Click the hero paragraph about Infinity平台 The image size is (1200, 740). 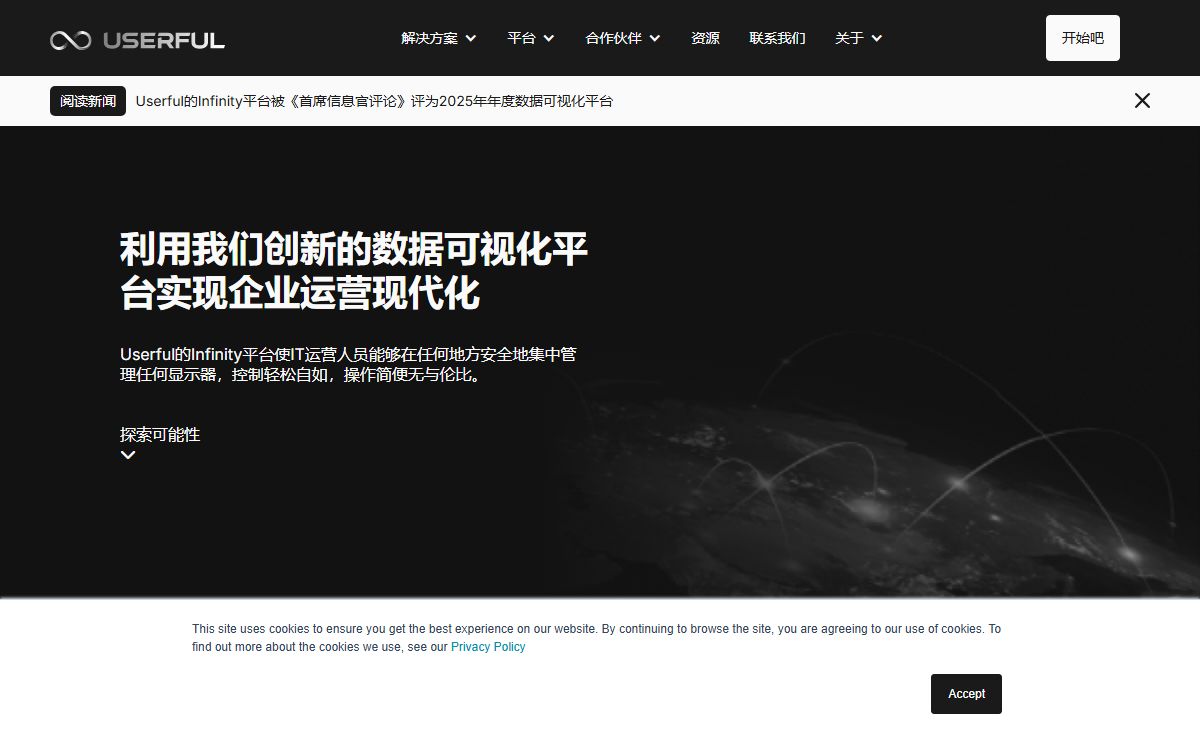point(348,365)
